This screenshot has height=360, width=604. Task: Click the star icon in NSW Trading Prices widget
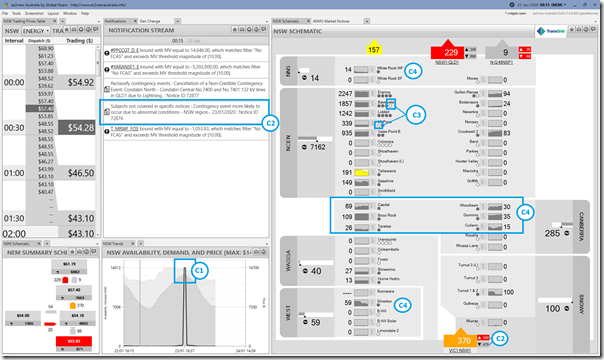(67, 30)
